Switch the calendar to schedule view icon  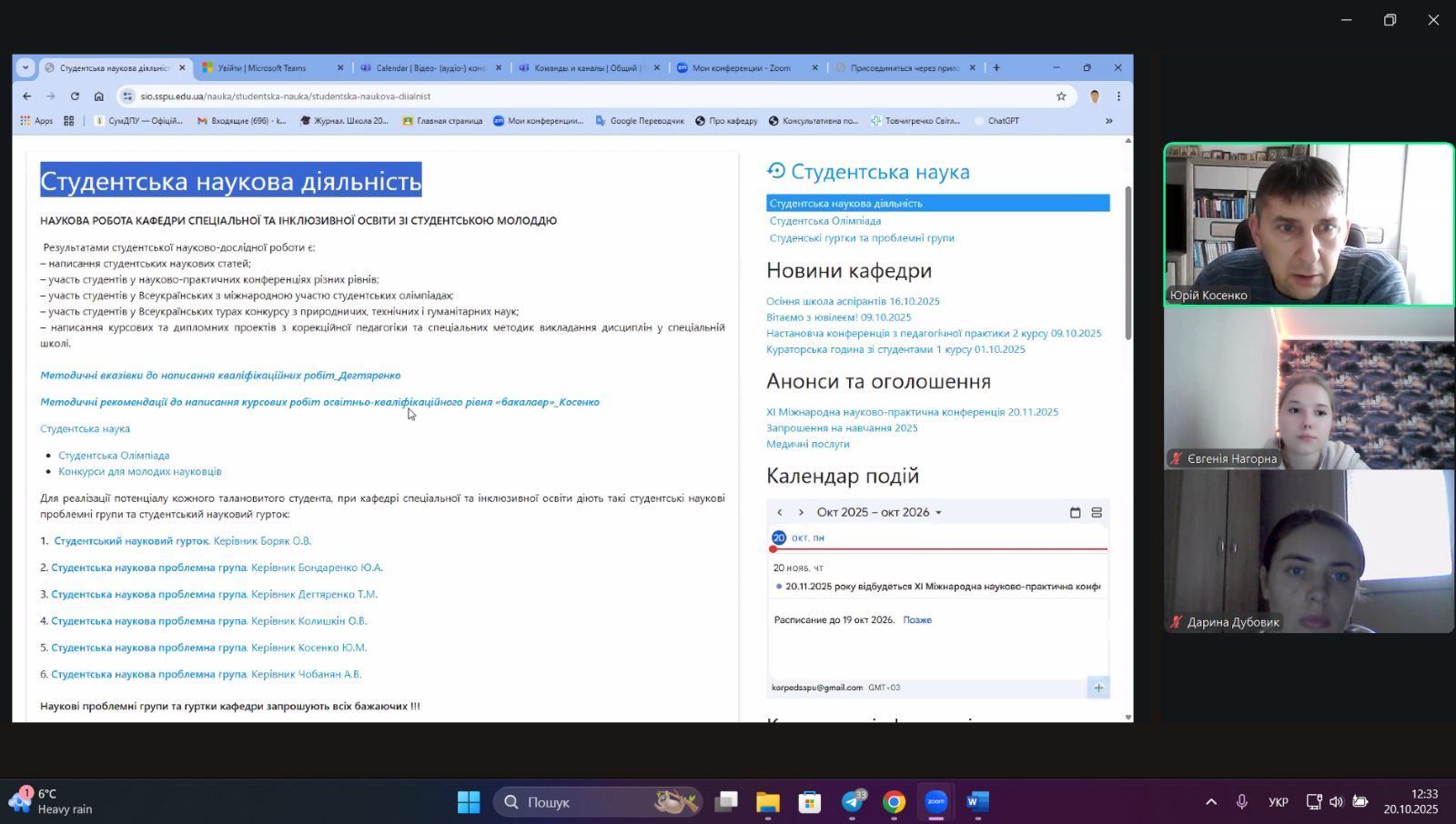(x=1097, y=513)
